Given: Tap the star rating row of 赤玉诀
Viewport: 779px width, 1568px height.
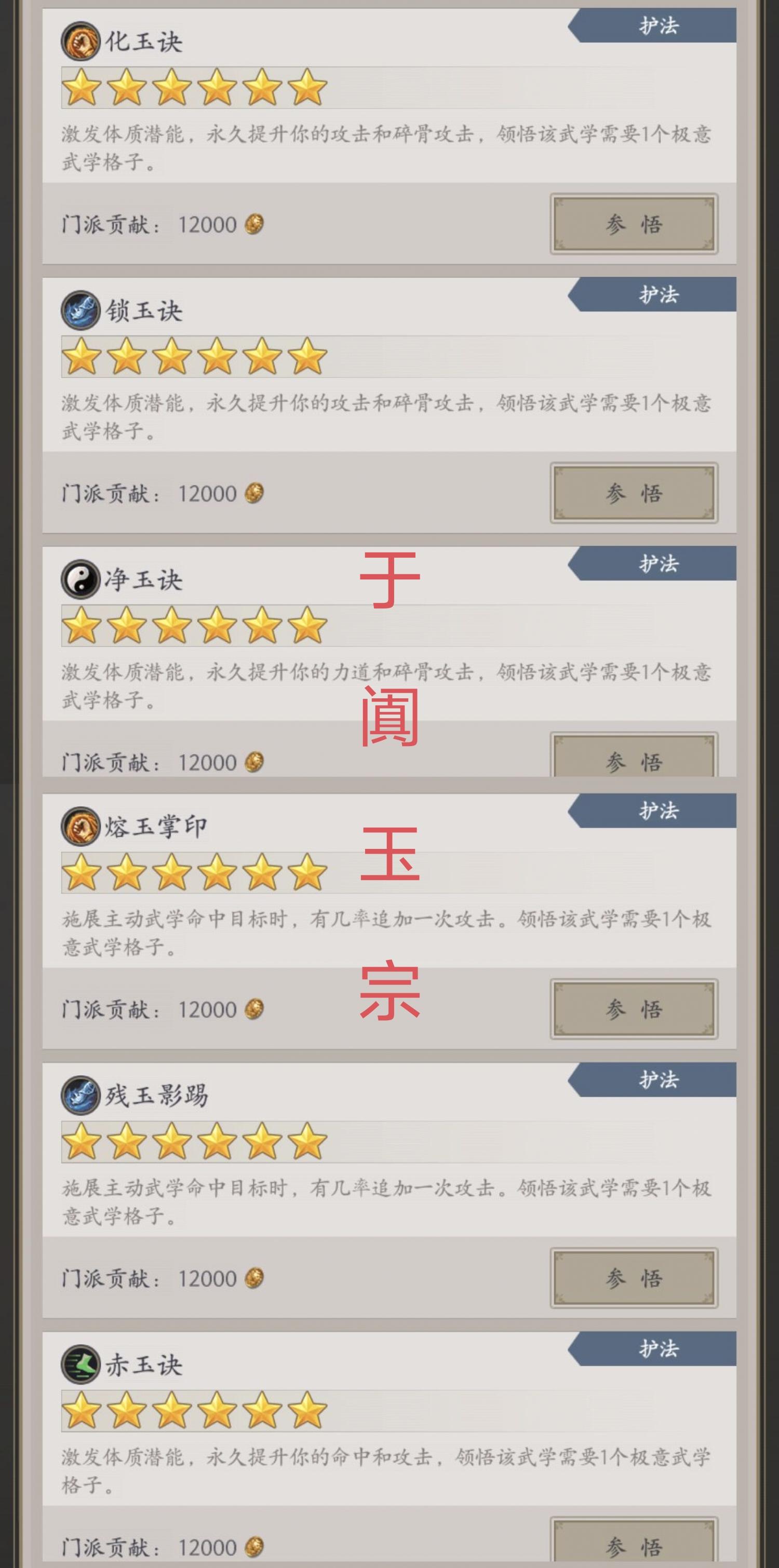Looking at the screenshot, I should click(195, 1411).
